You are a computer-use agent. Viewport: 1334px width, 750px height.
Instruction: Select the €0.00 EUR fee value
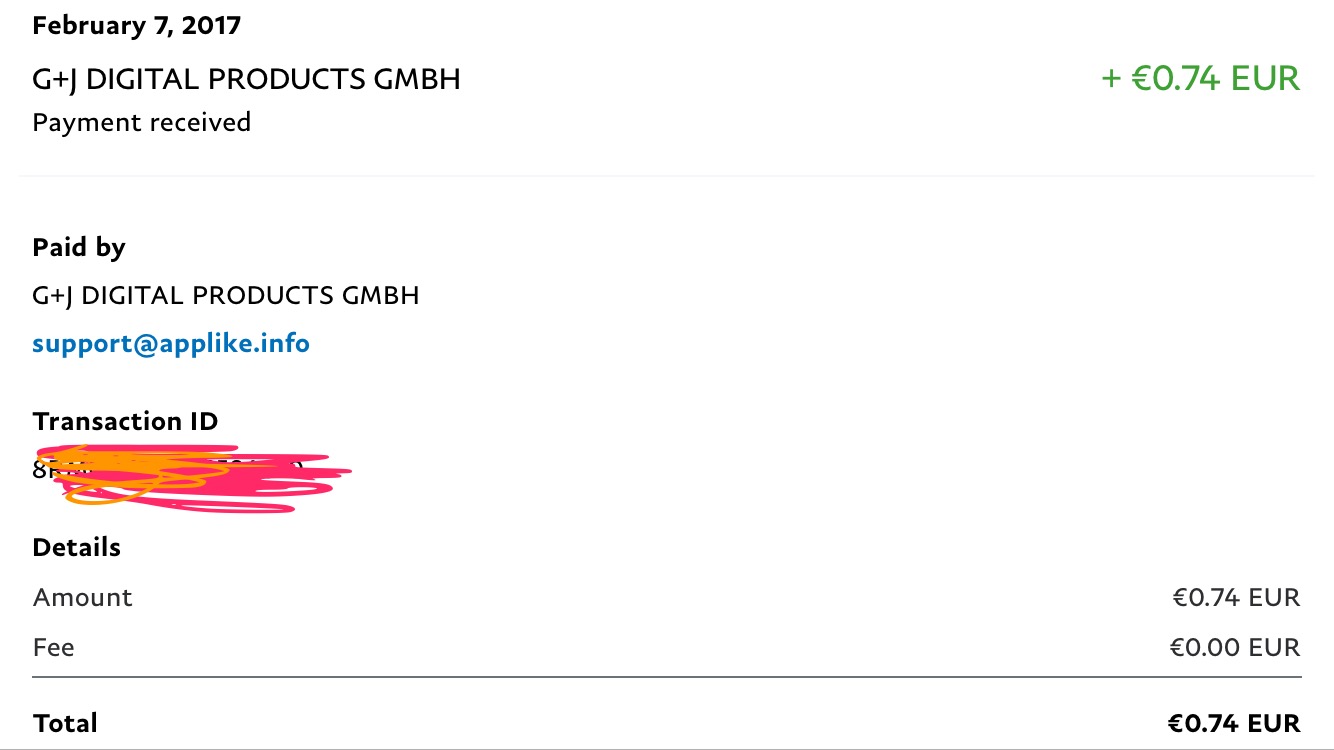[1235, 648]
